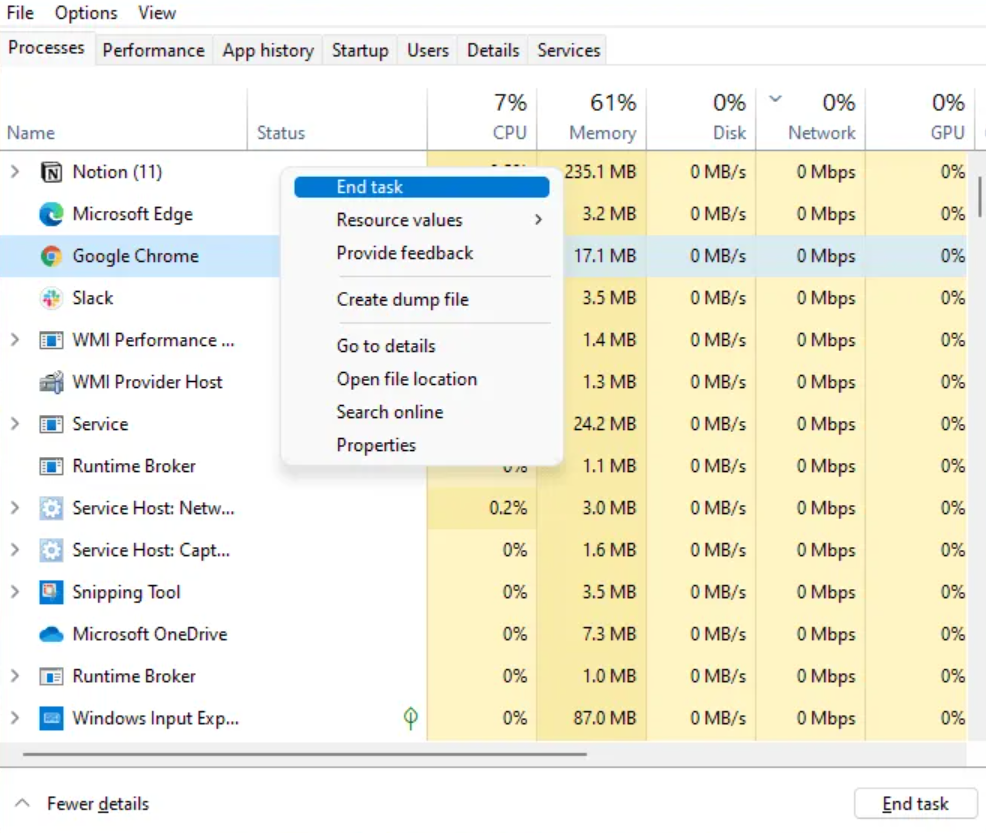Expand the Snipping Tool process group
This screenshot has height=833, width=986.
tap(15, 592)
